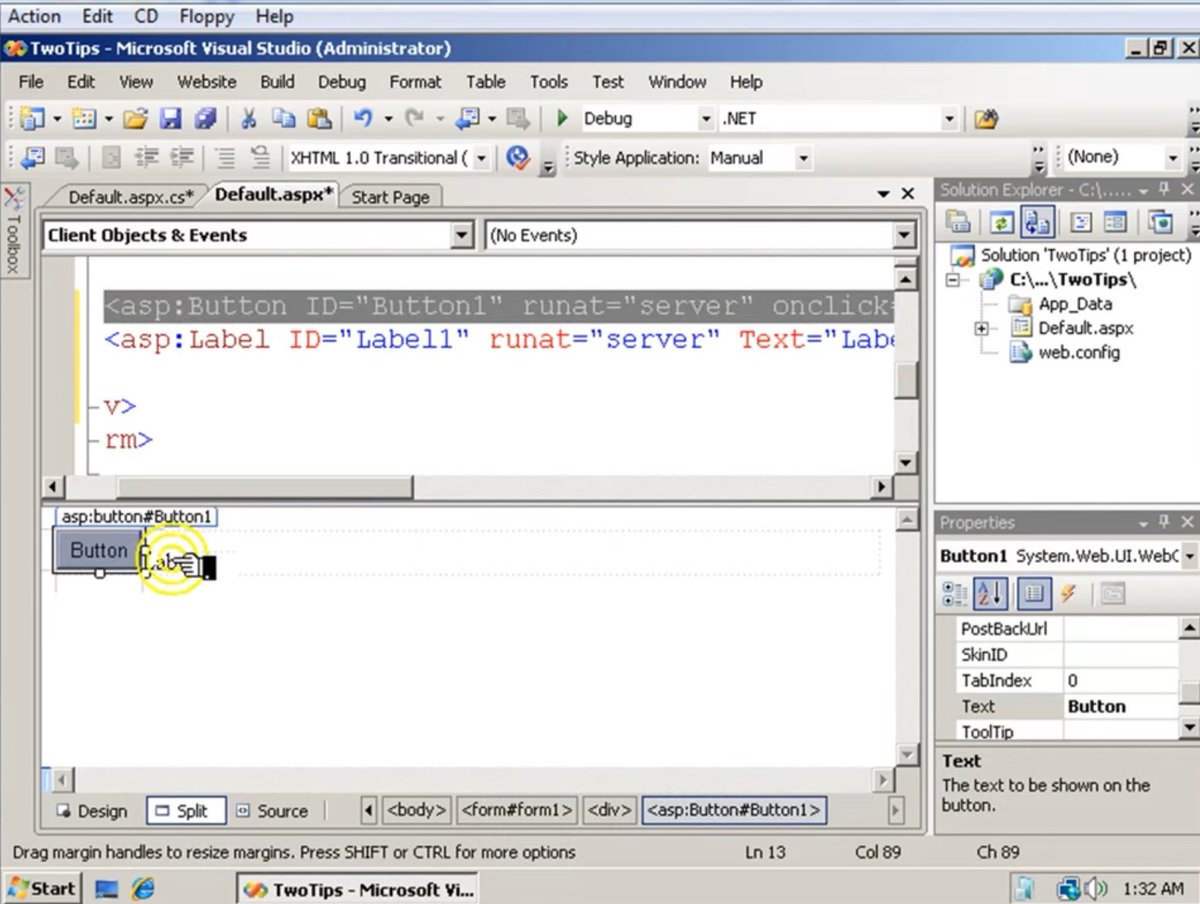
Task: Launch Internet Explorer from quick launch
Action: point(143,888)
